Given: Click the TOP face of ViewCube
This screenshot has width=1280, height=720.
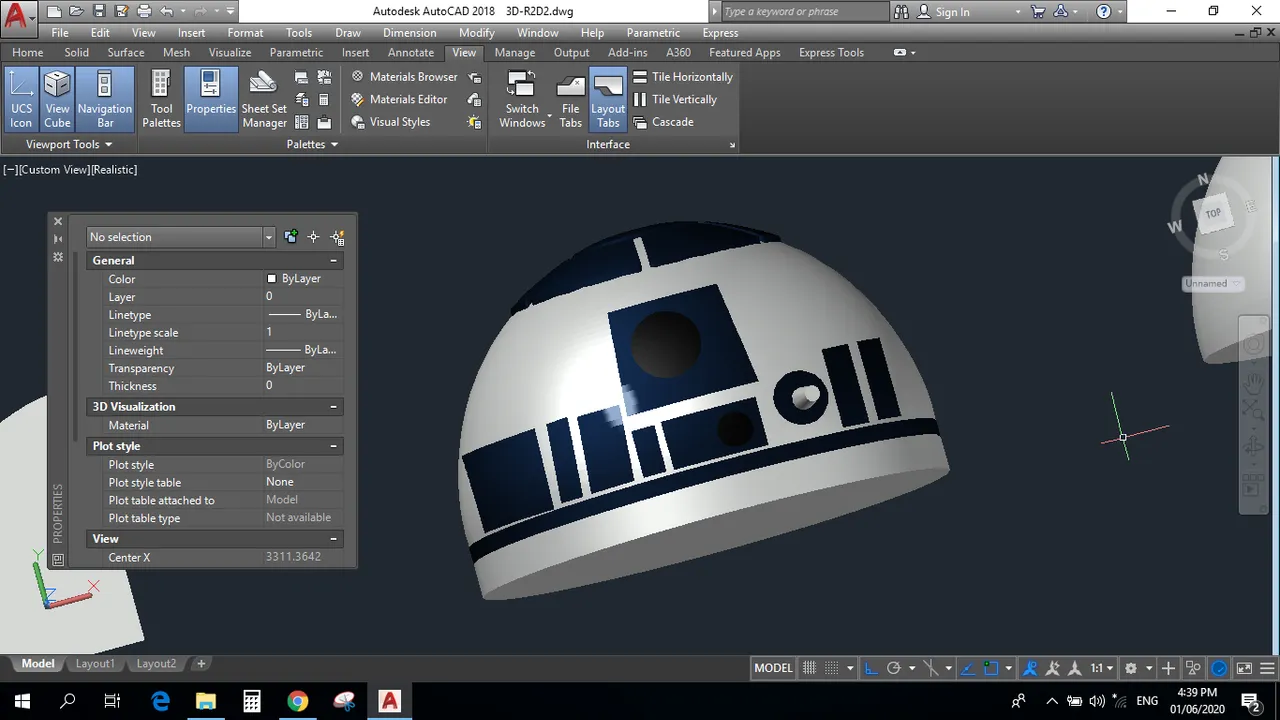Looking at the screenshot, I should [1213, 213].
